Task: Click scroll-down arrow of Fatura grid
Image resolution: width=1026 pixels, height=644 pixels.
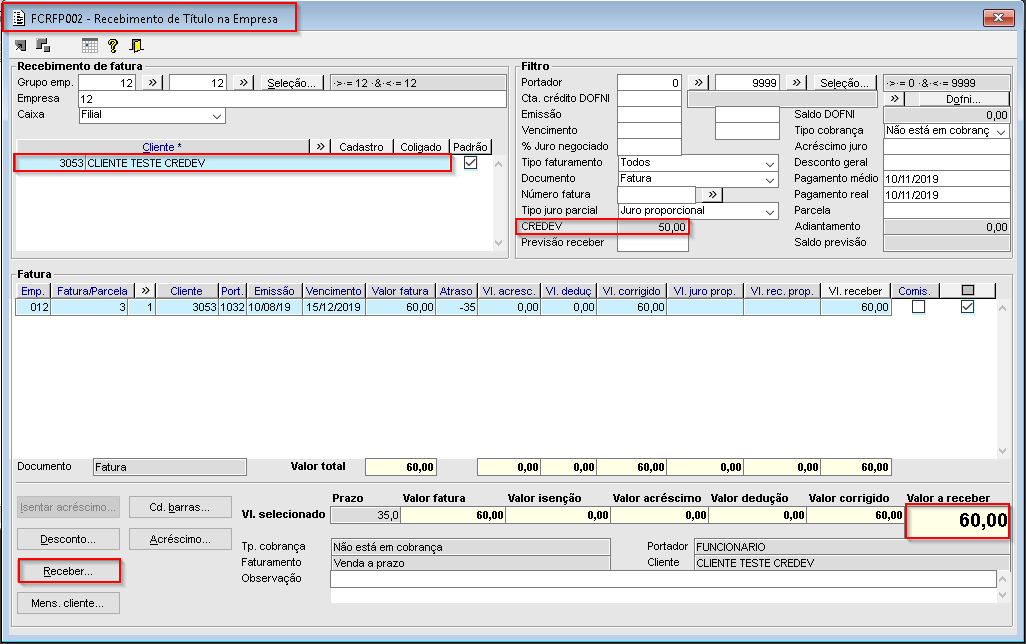Action: click(1002, 451)
